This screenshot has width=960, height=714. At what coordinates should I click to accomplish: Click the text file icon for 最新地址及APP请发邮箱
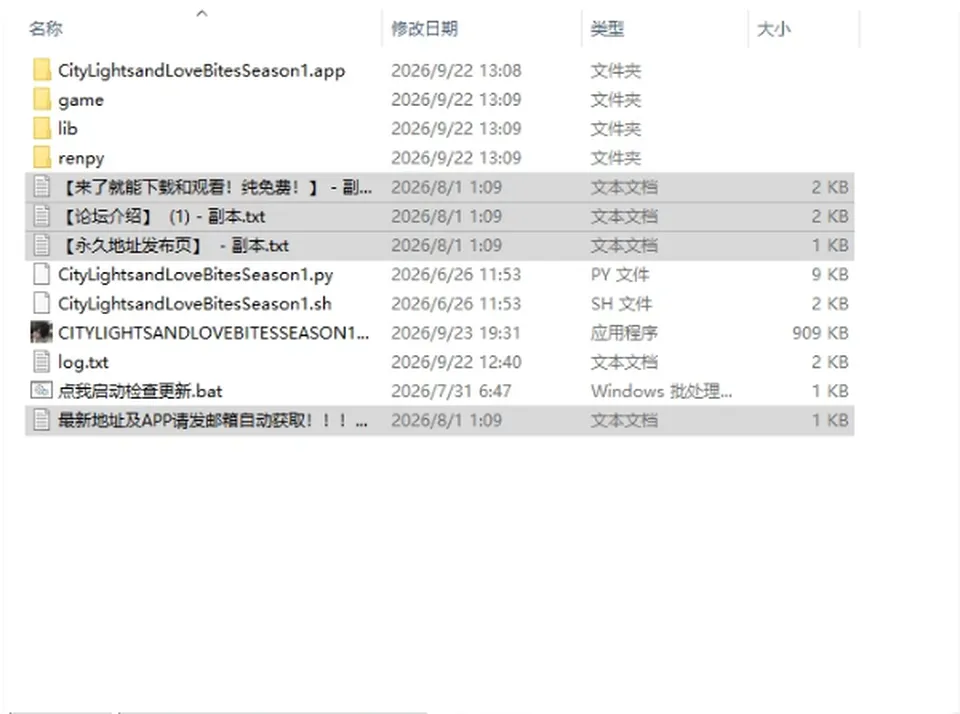coord(42,420)
